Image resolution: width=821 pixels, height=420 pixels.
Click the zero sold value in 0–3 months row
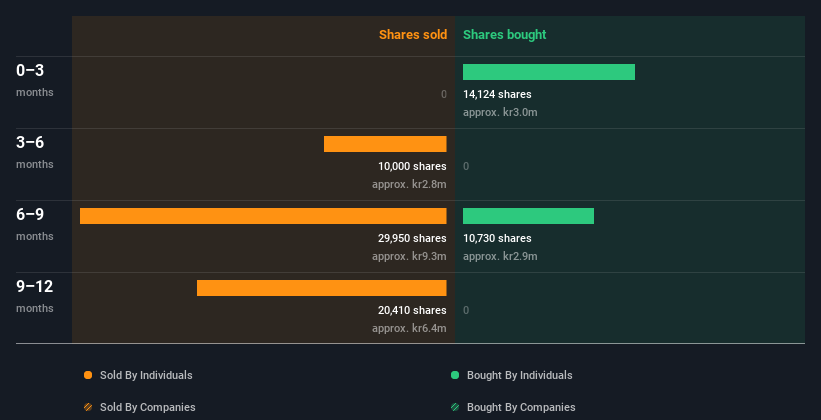point(443,94)
